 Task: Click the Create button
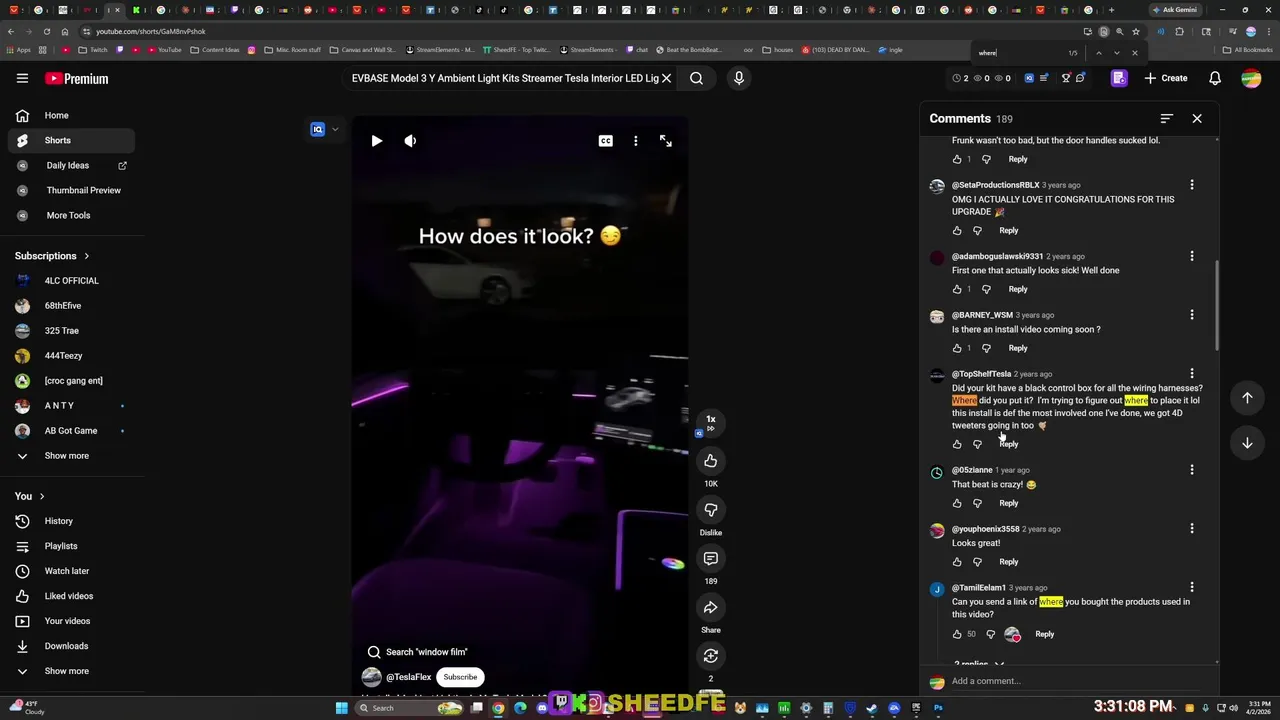pyautogui.click(x=1166, y=78)
